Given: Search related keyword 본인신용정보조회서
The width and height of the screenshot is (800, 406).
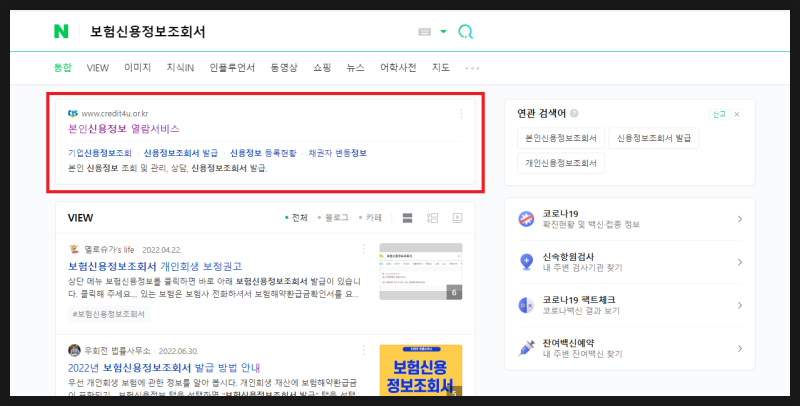Looking at the screenshot, I should [561, 138].
